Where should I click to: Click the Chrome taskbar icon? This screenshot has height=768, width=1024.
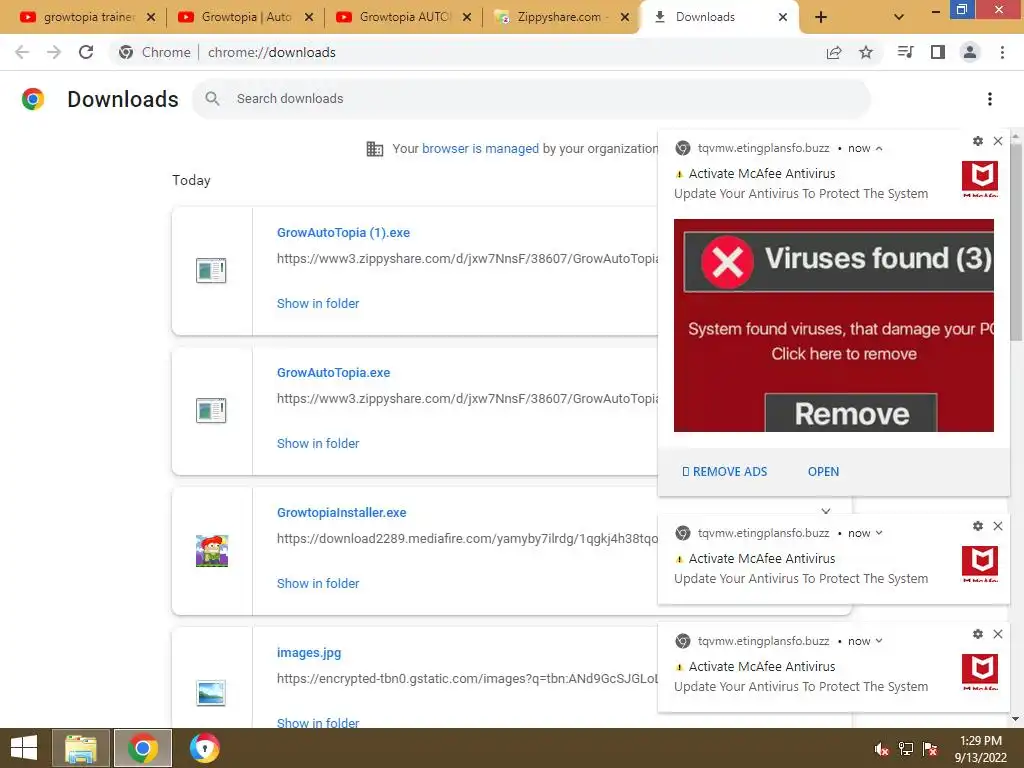143,748
